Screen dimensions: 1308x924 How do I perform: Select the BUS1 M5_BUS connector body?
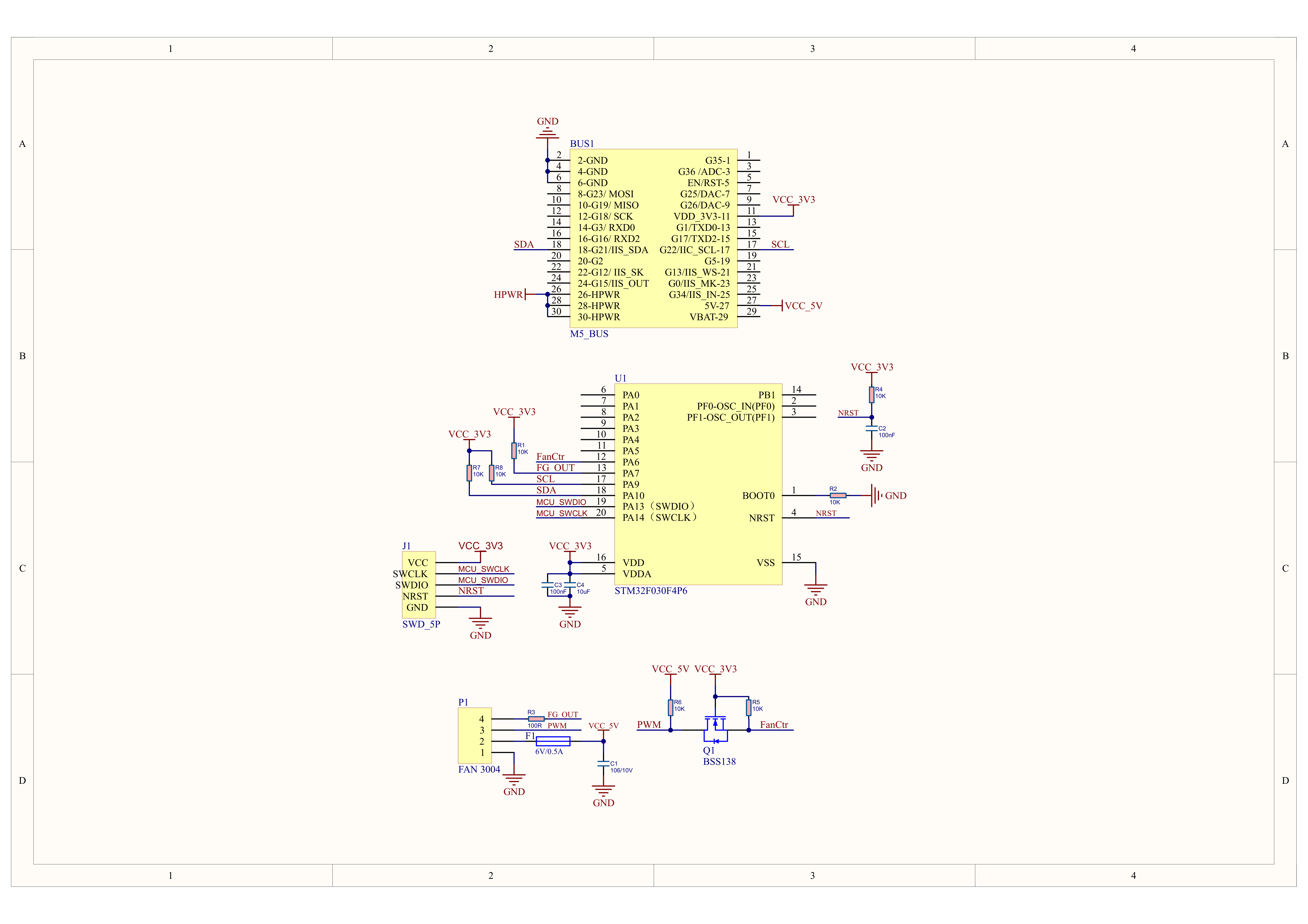653,239
